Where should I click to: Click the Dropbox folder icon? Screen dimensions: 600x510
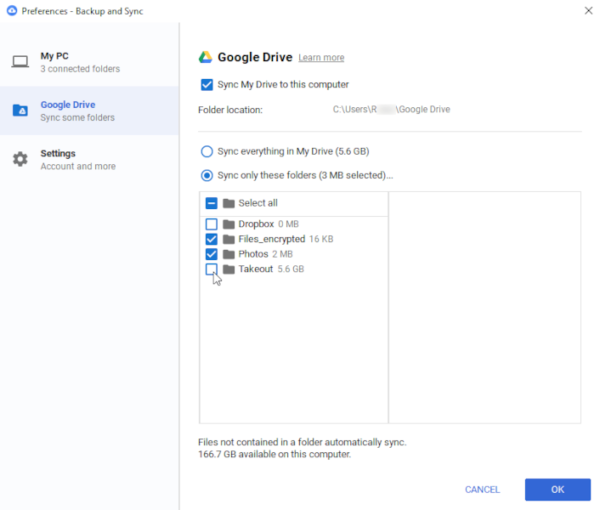click(229, 224)
